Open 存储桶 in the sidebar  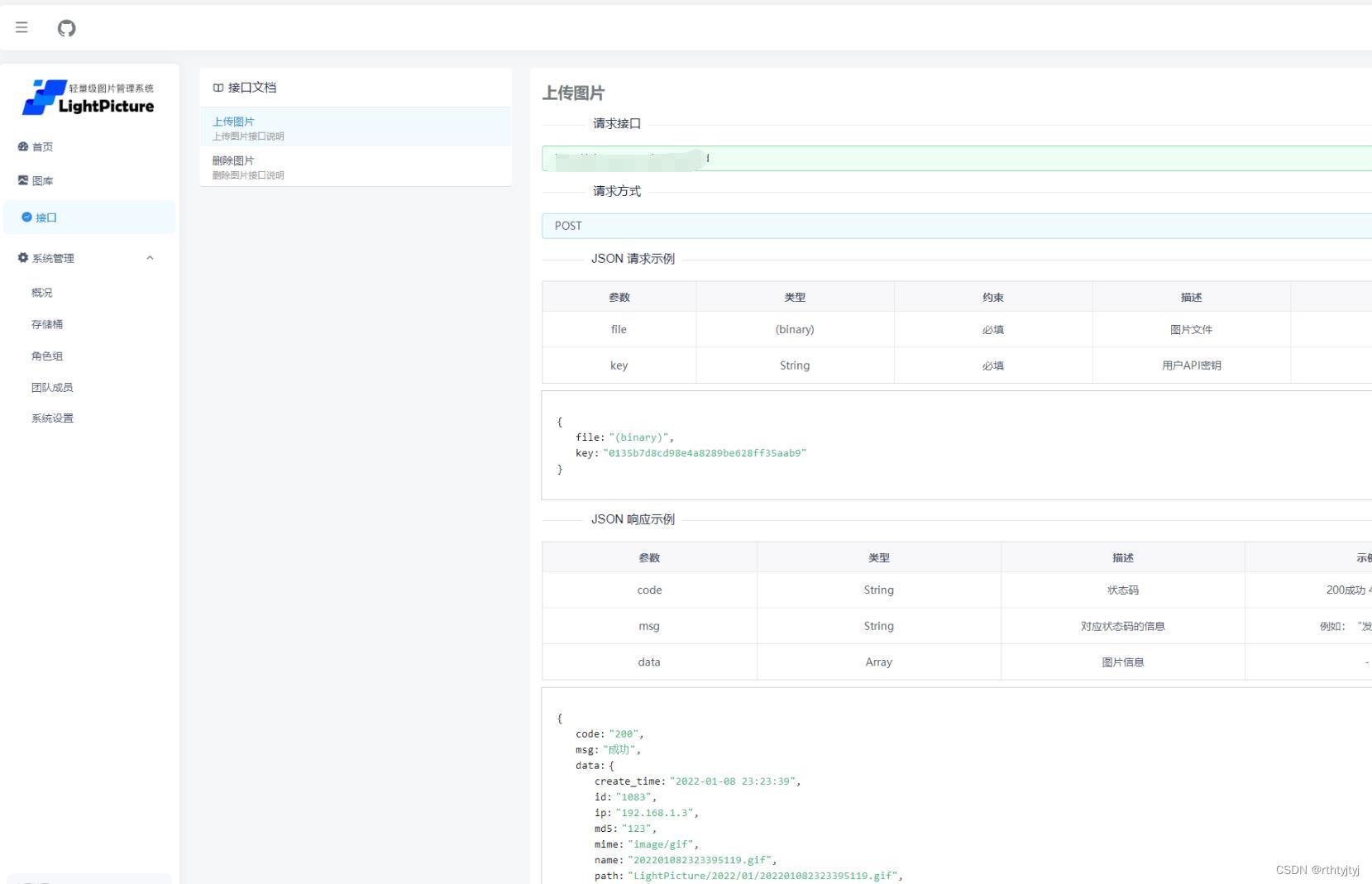coord(47,324)
